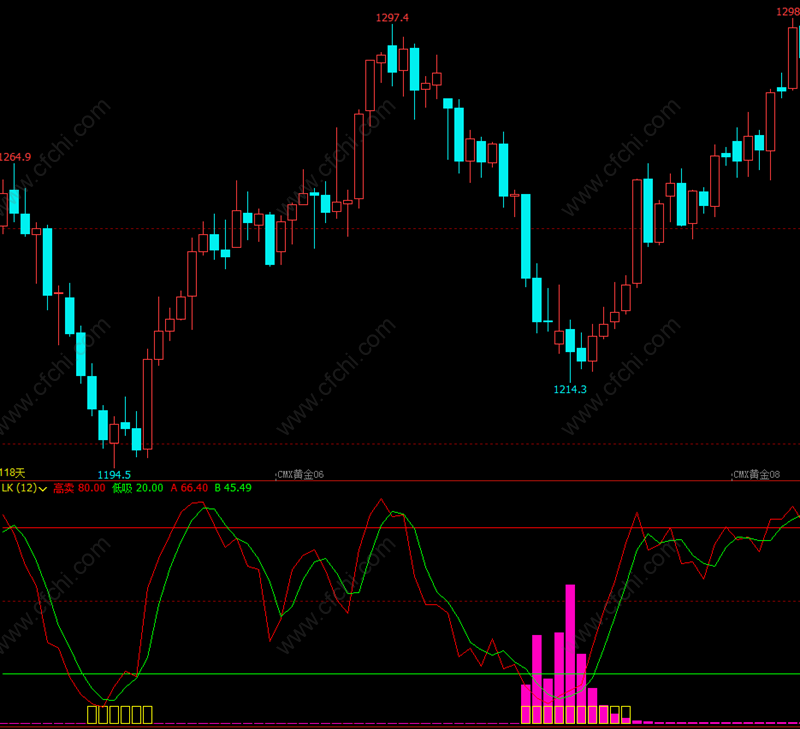Select the 1297.4 high price label
Viewport: 800px width, 729px height.
pos(392,18)
